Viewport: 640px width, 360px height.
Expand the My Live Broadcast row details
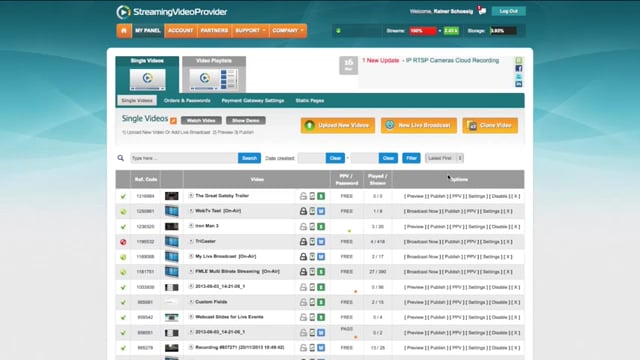[x=191, y=256]
